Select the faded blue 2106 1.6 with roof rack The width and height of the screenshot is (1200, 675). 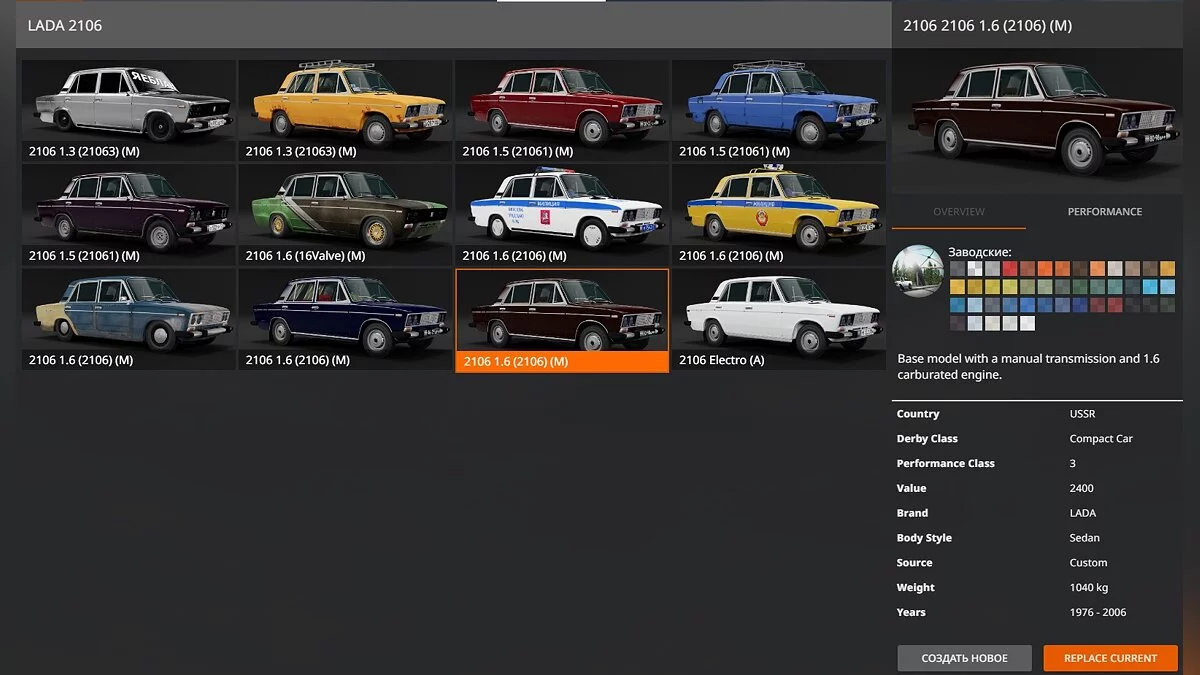[127, 312]
